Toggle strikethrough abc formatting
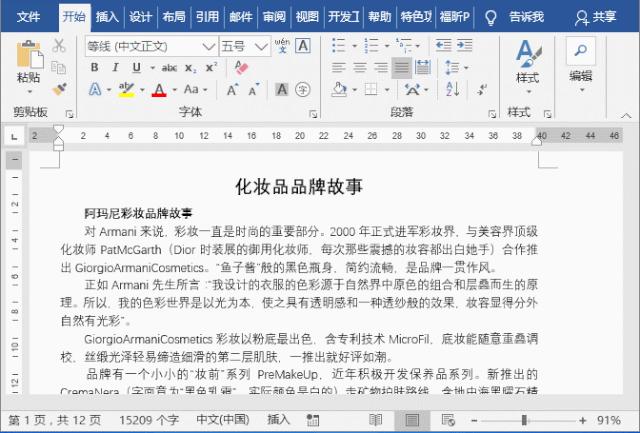The image size is (640, 433). coord(169,68)
